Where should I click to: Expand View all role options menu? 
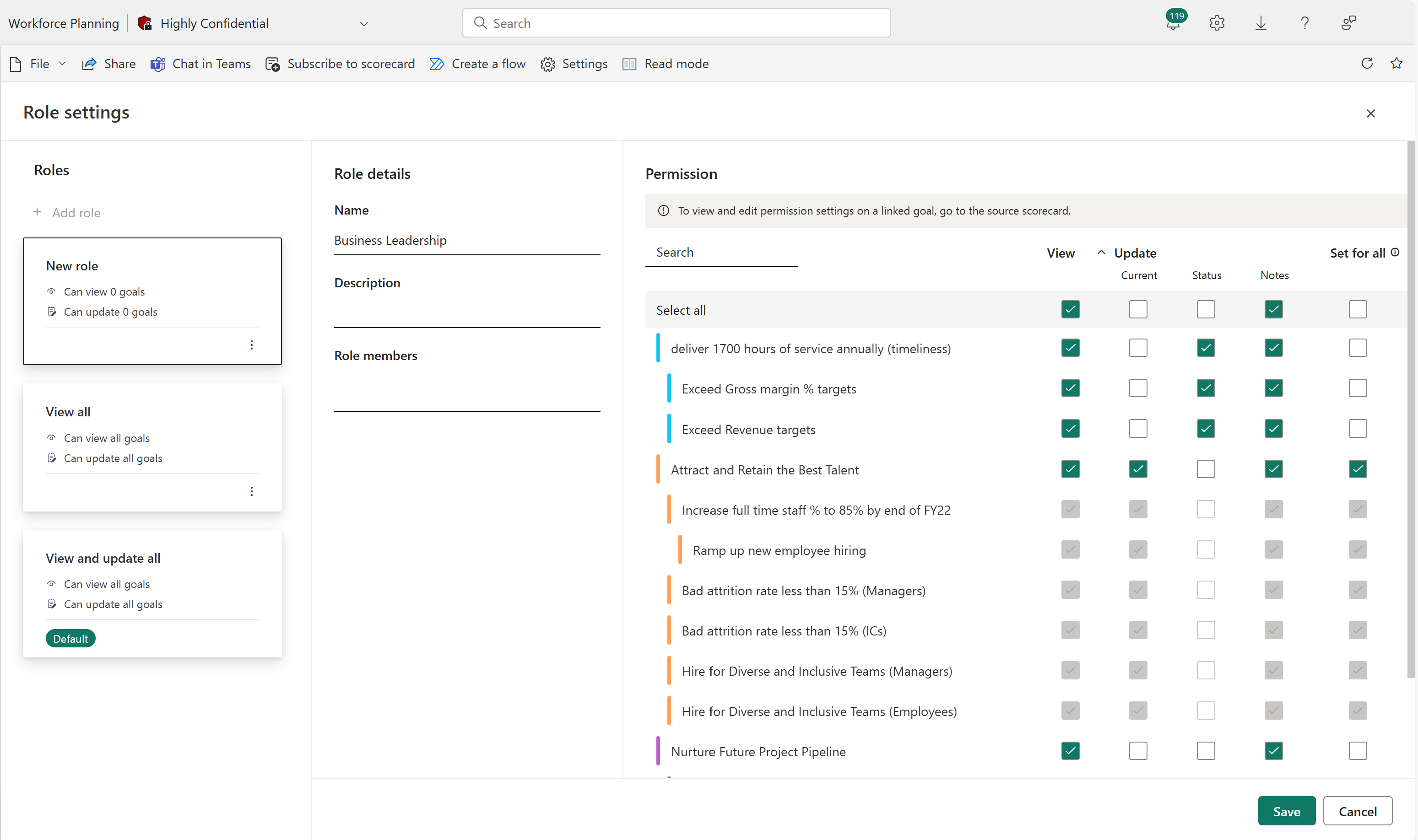click(x=252, y=491)
